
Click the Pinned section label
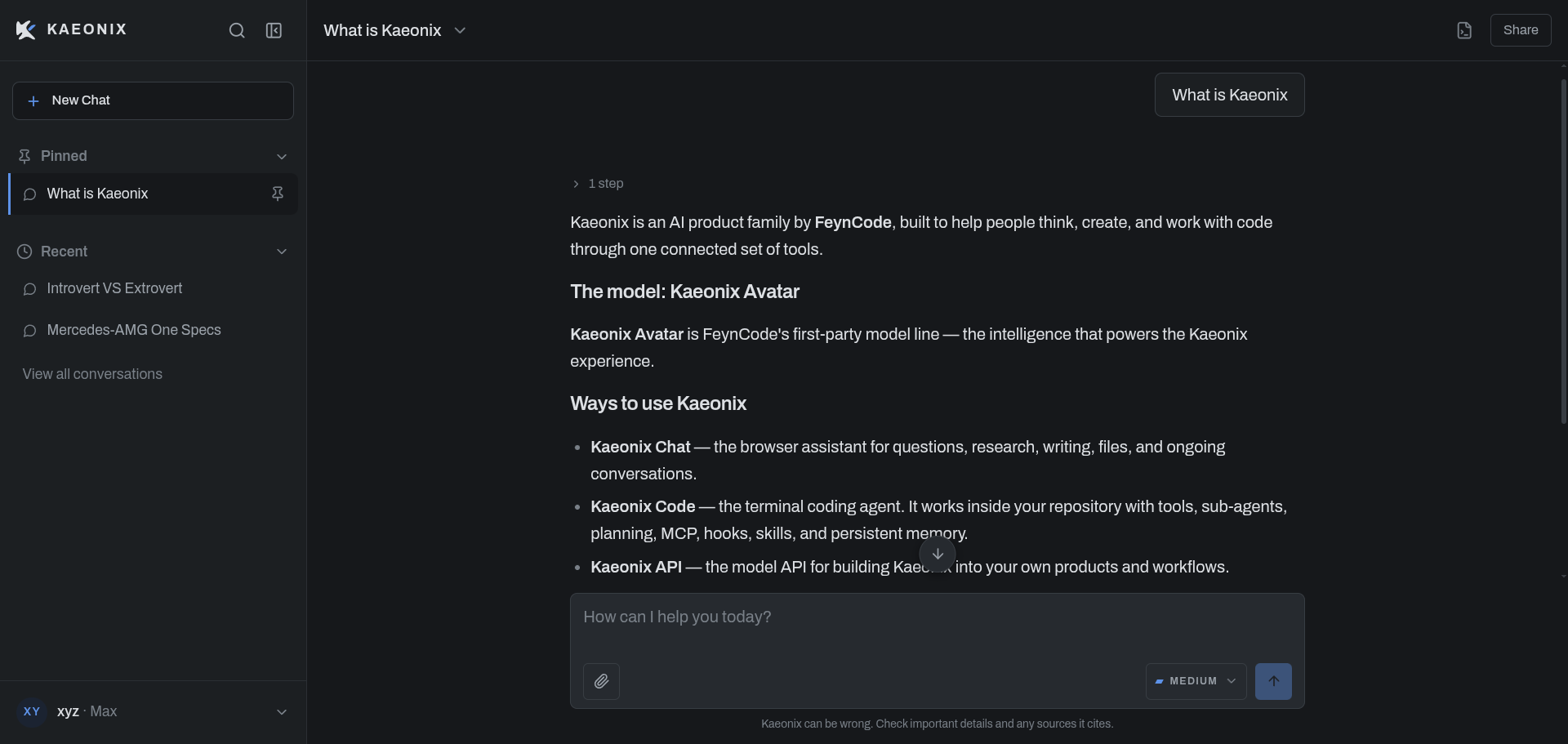pyautogui.click(x=64, y=156)
